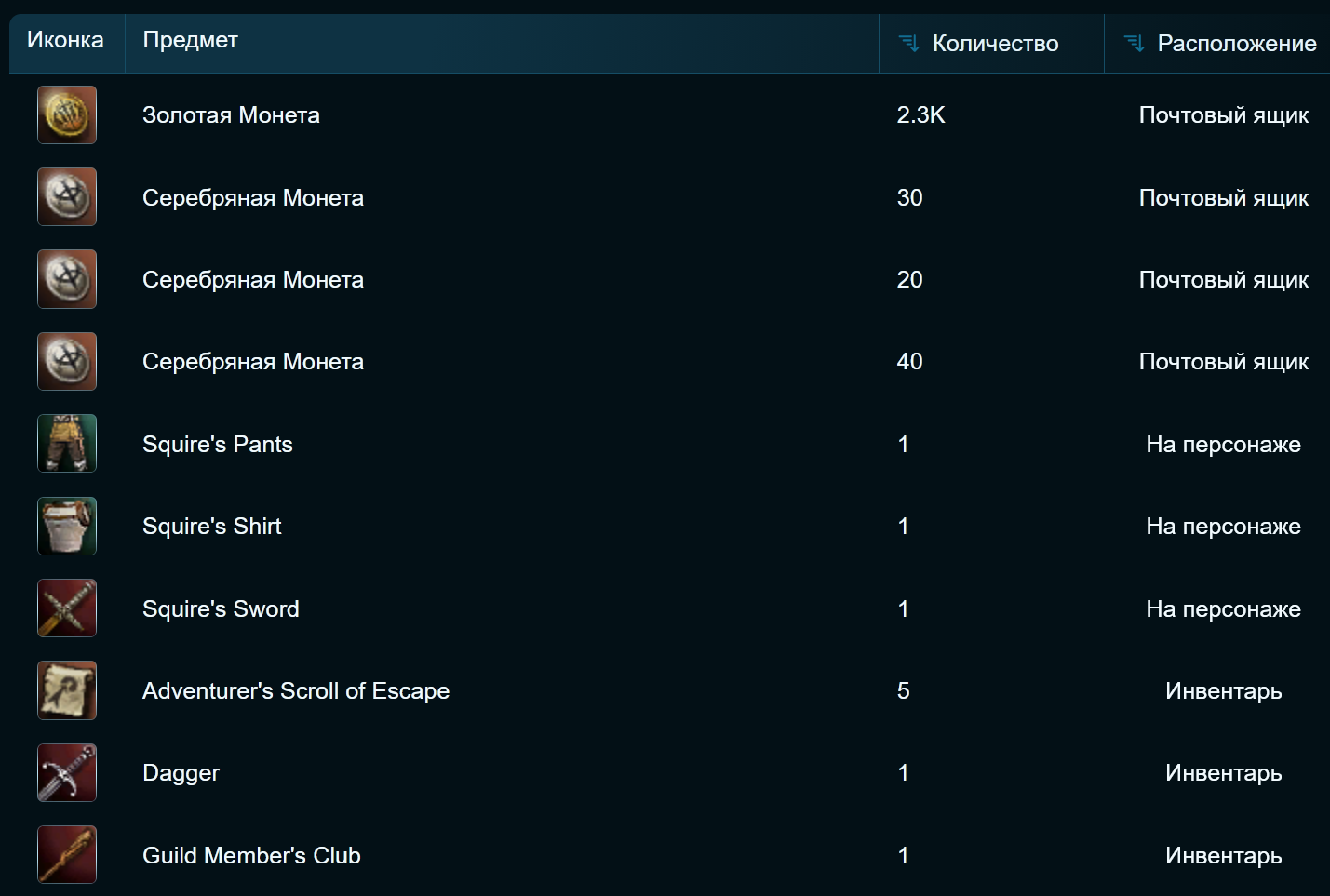Click the Squire's Sword weapon icon
Screen dimensions: 1330x896
67,608
